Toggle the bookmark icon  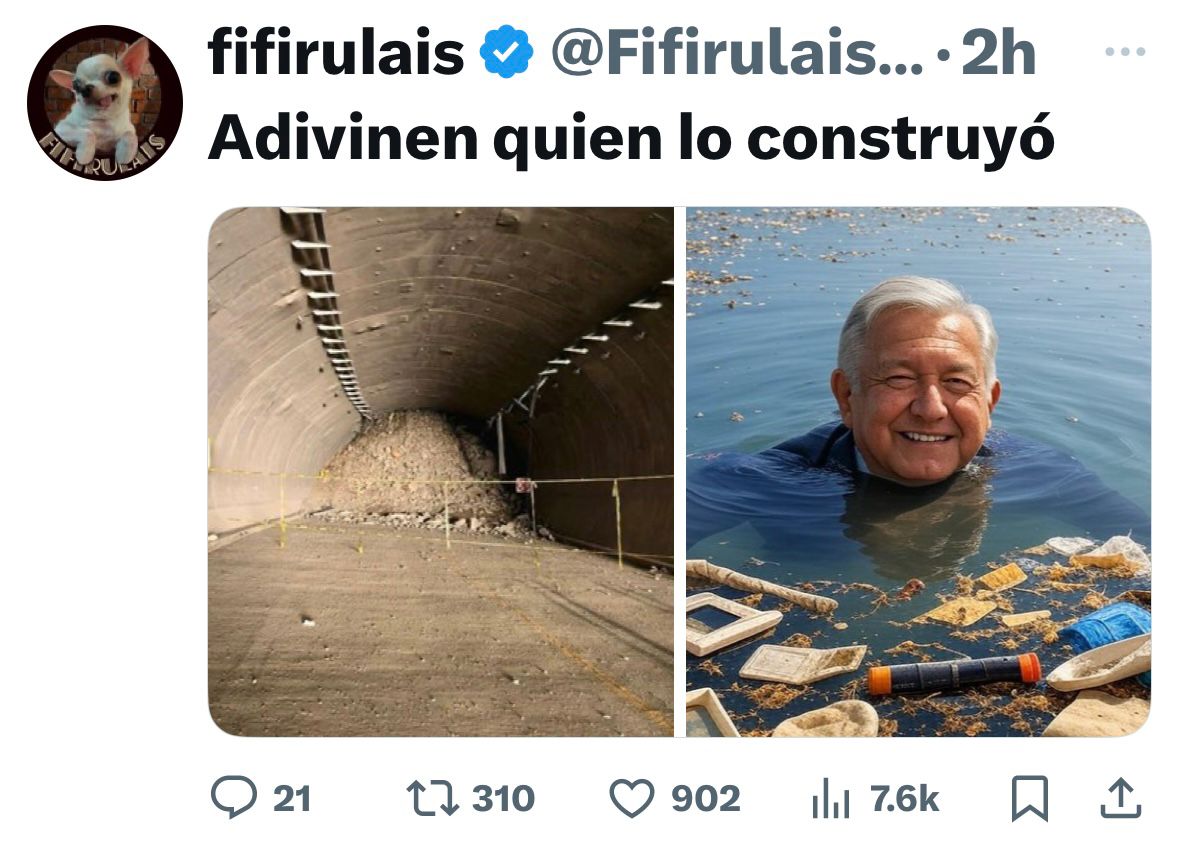pyautogui.click(x=1029, y=799)
